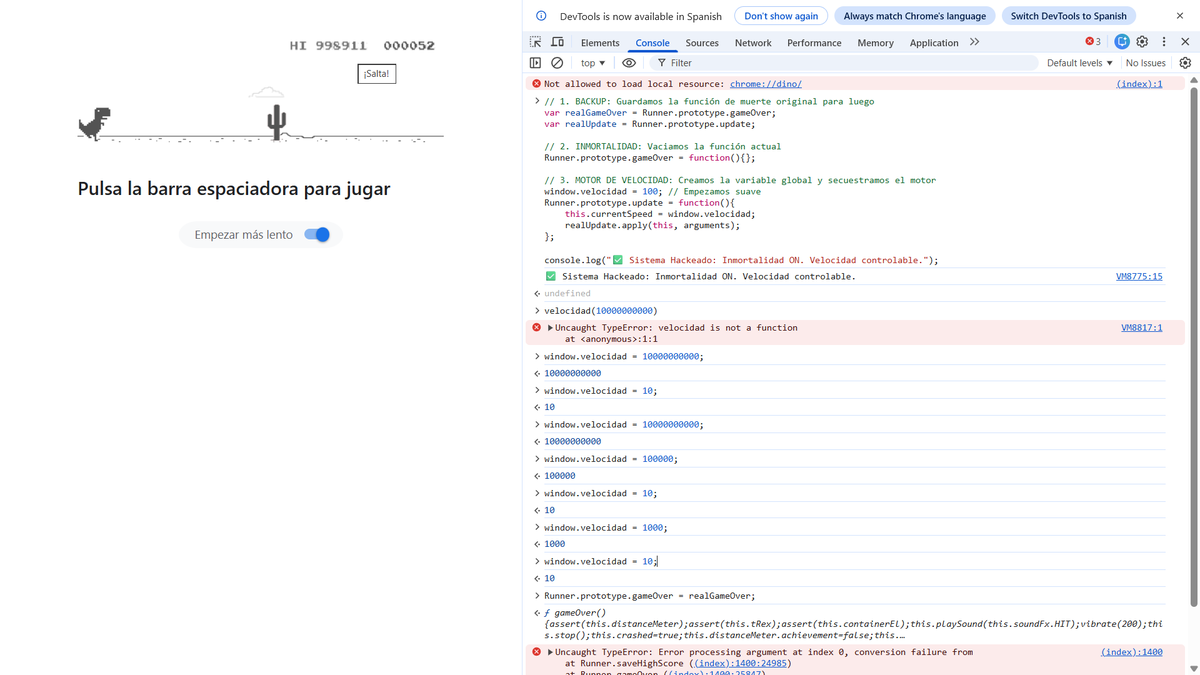Open DevTools settings gear icon
The width and height of the screenshot is (1200, 675).
click(x=1142, y=42)
